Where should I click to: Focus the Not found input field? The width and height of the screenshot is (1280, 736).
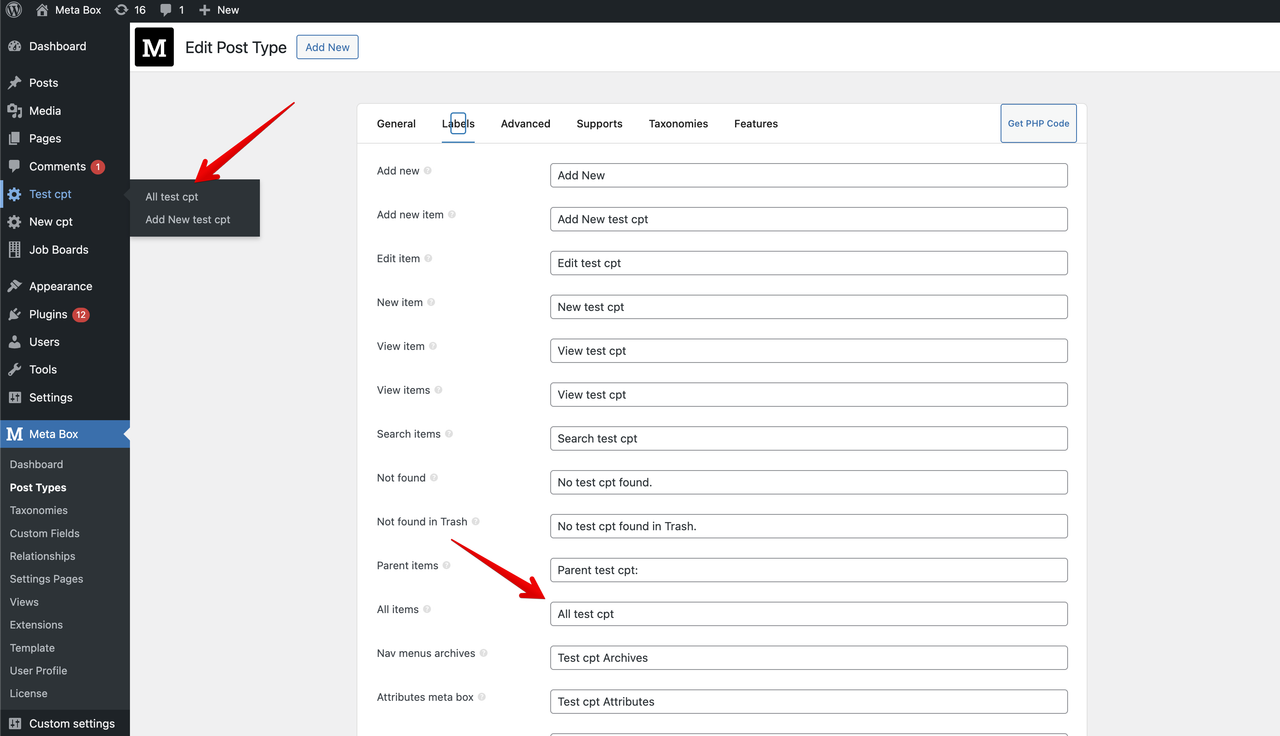pyautogui.click(x=809, y=482)
